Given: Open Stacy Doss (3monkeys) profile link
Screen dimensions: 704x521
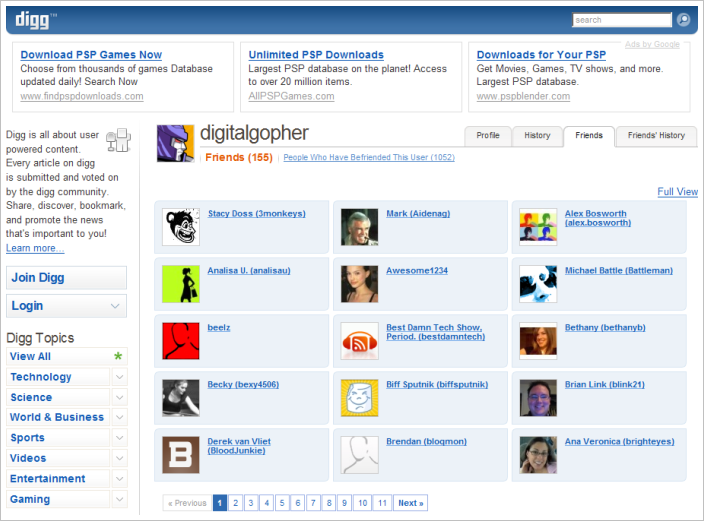Looking at the screenshot, I should 256,214.
